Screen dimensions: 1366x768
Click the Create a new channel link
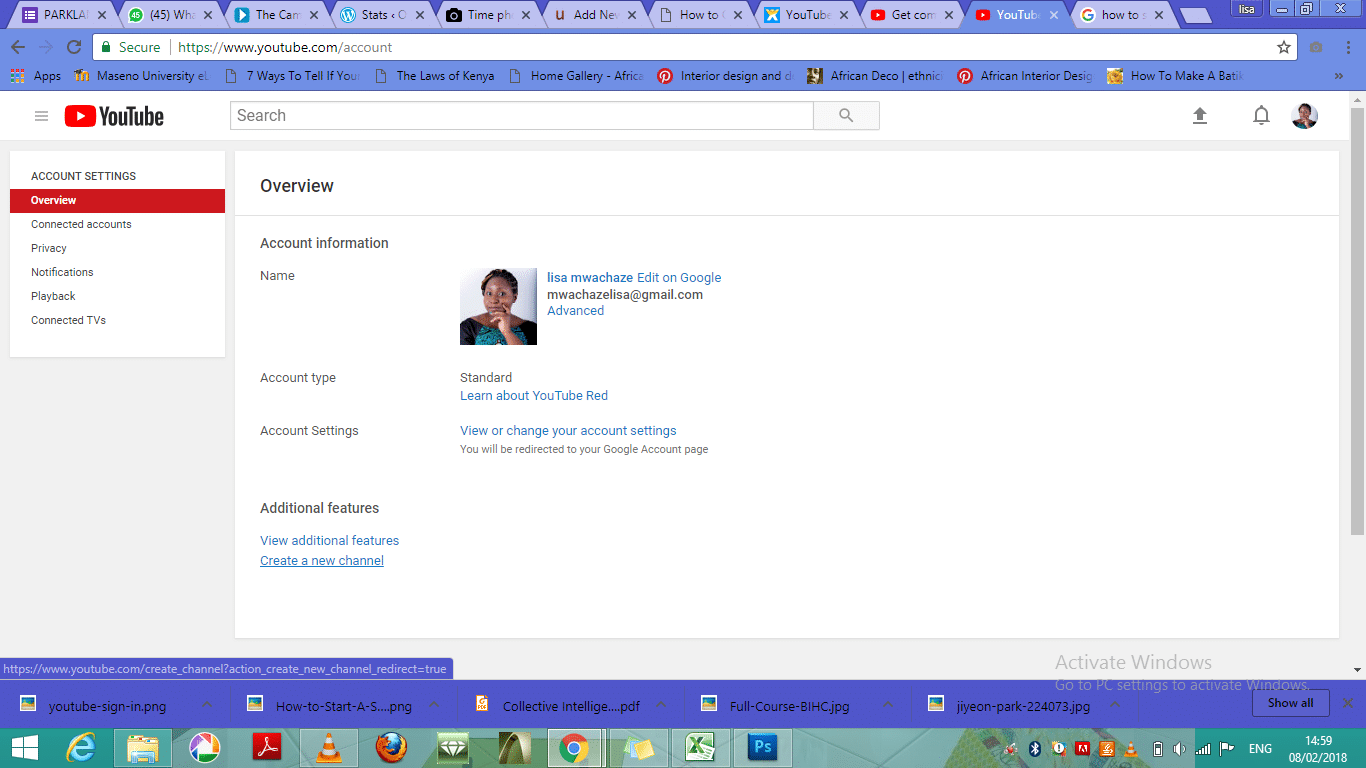[x=322, y=561]
